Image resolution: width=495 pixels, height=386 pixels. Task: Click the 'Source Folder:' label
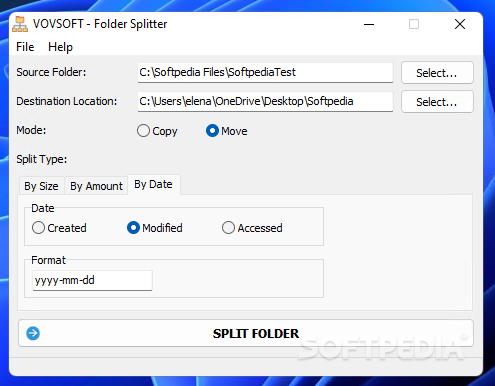pos(51,72)
